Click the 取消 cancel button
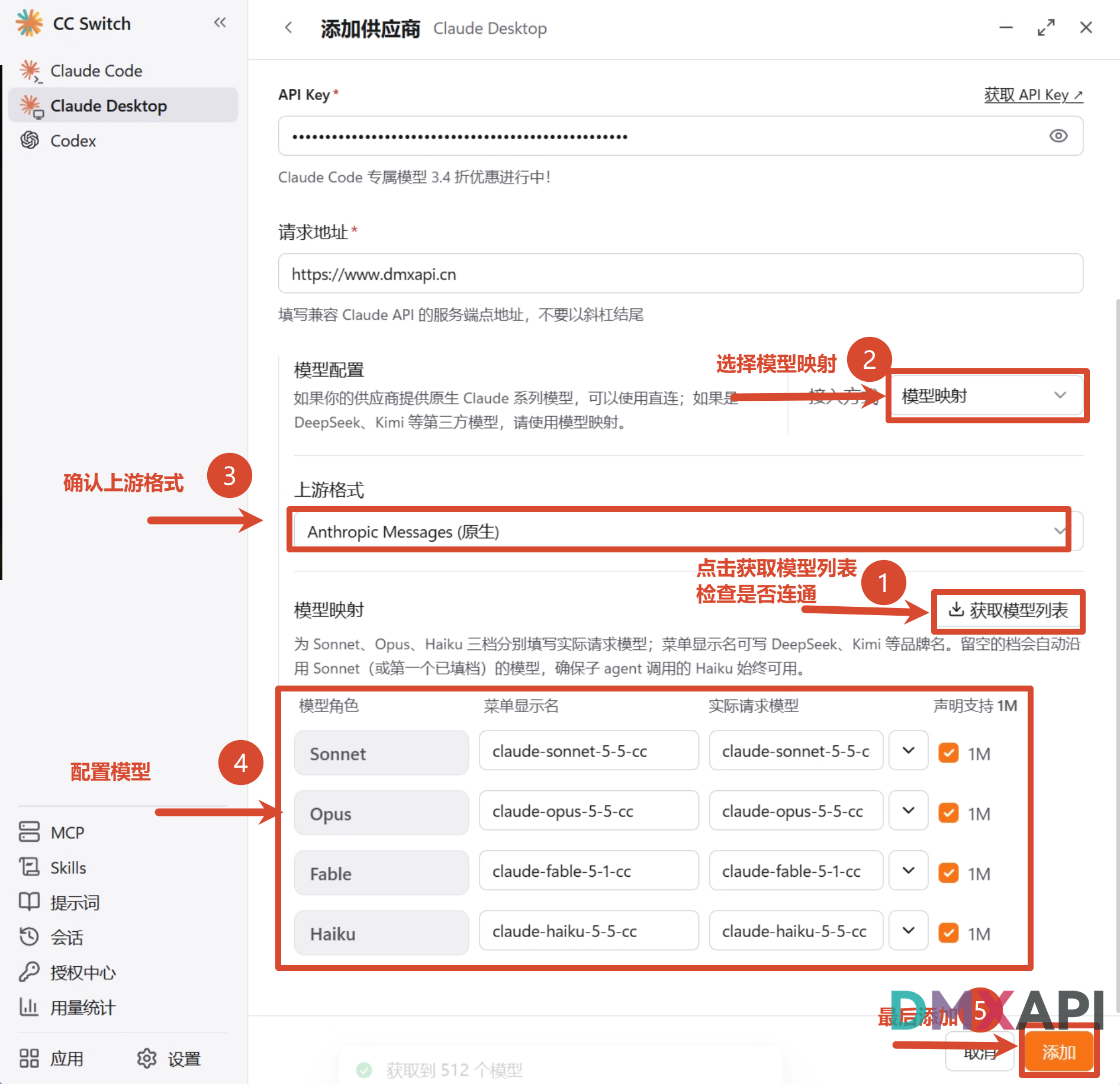This screenshot has height=1084, width=1120. coord(980,1051)
